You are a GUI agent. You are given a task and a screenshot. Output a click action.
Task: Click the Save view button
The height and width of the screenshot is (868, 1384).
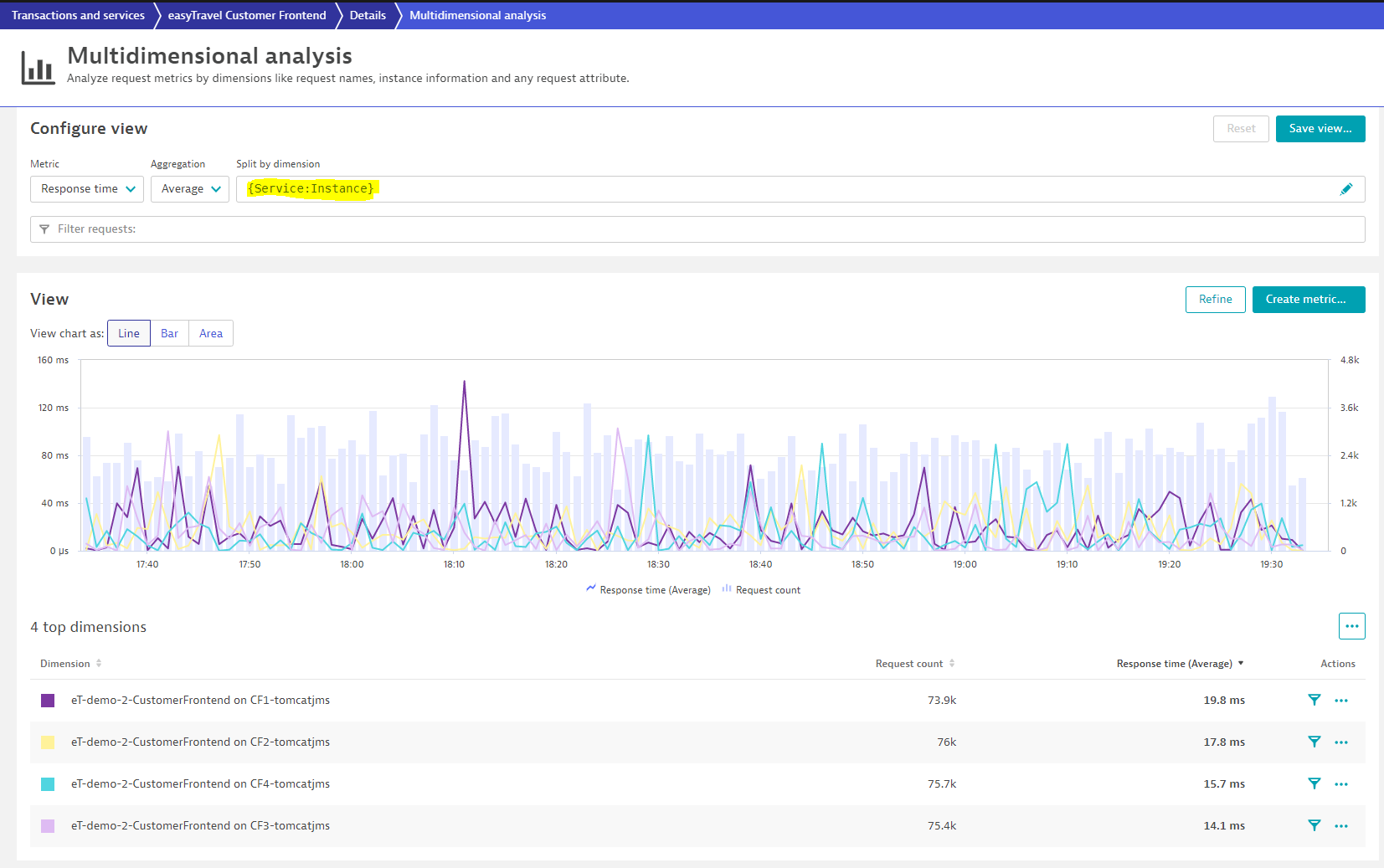pos(1320,129)
